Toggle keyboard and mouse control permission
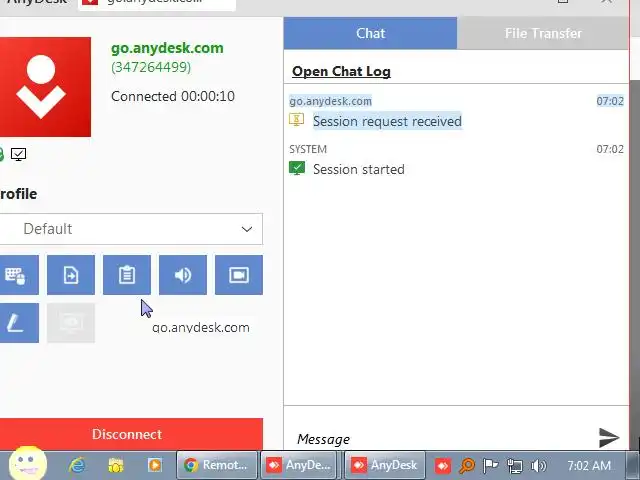 (x=18, y=275)
